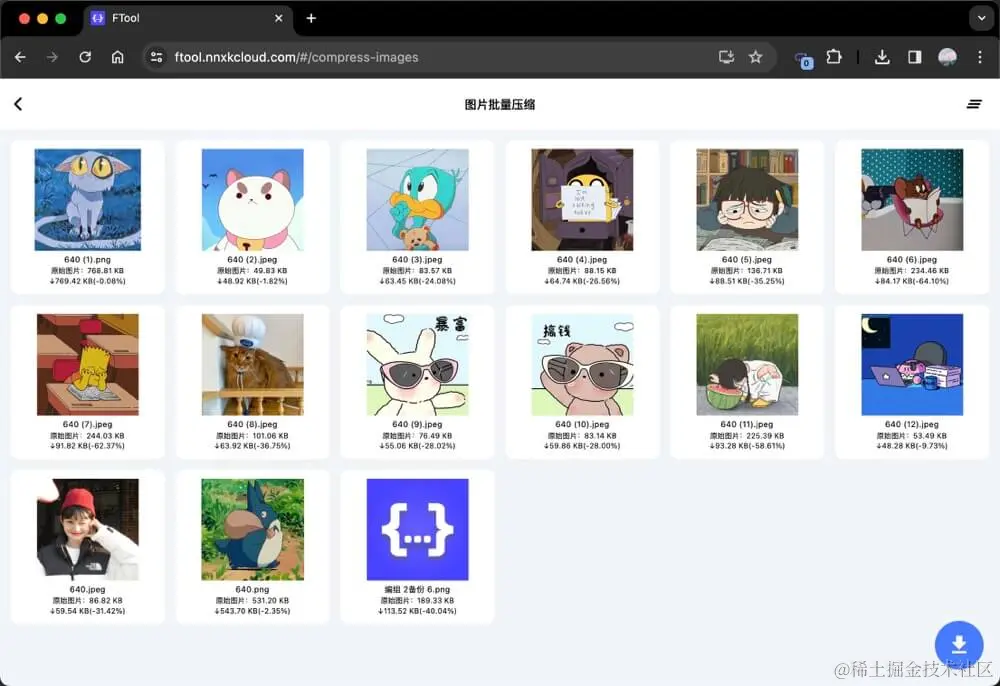
Task: Open the 640 (9).jpeg rabbit thumbnail
Action: [x=418, y=365]
